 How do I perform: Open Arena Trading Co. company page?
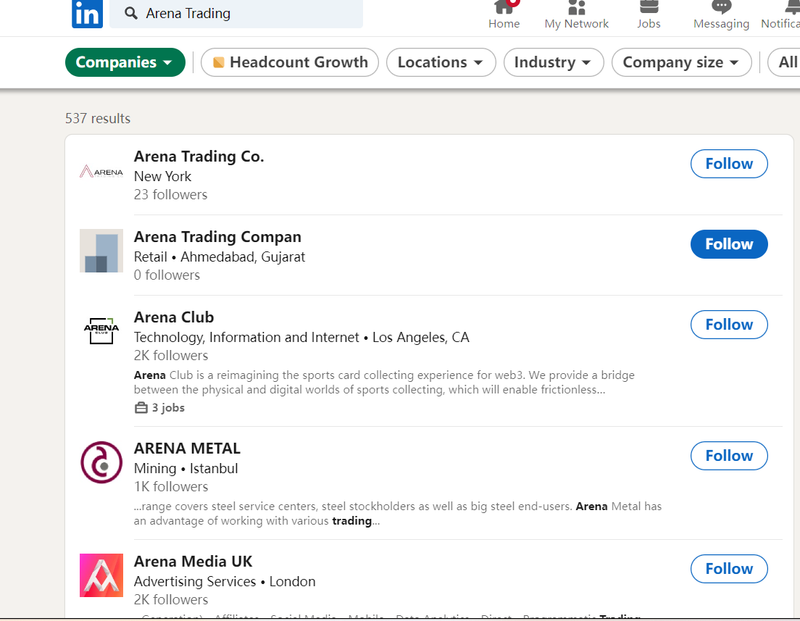coord(199,156)
